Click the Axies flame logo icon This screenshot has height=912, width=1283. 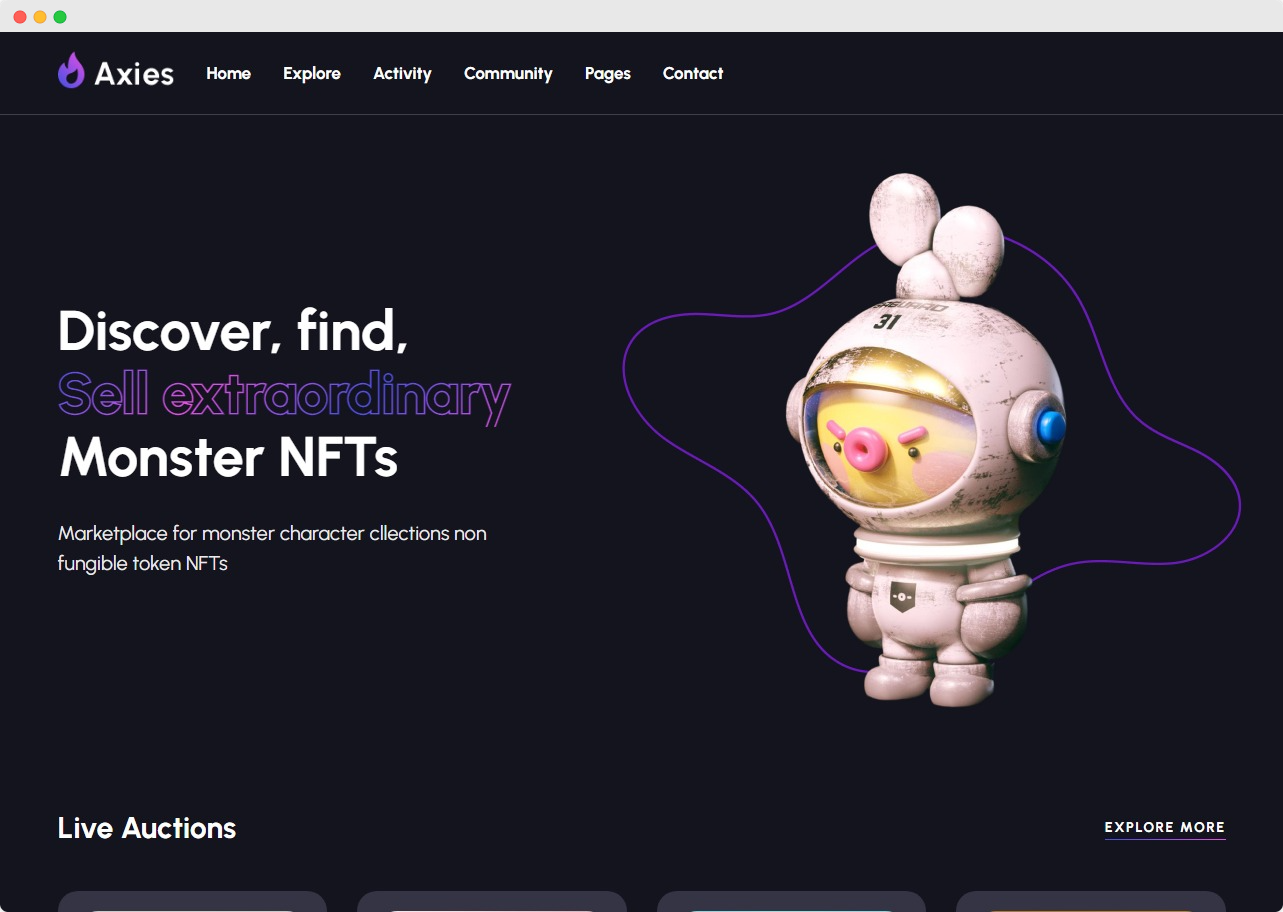click(71, 71)
